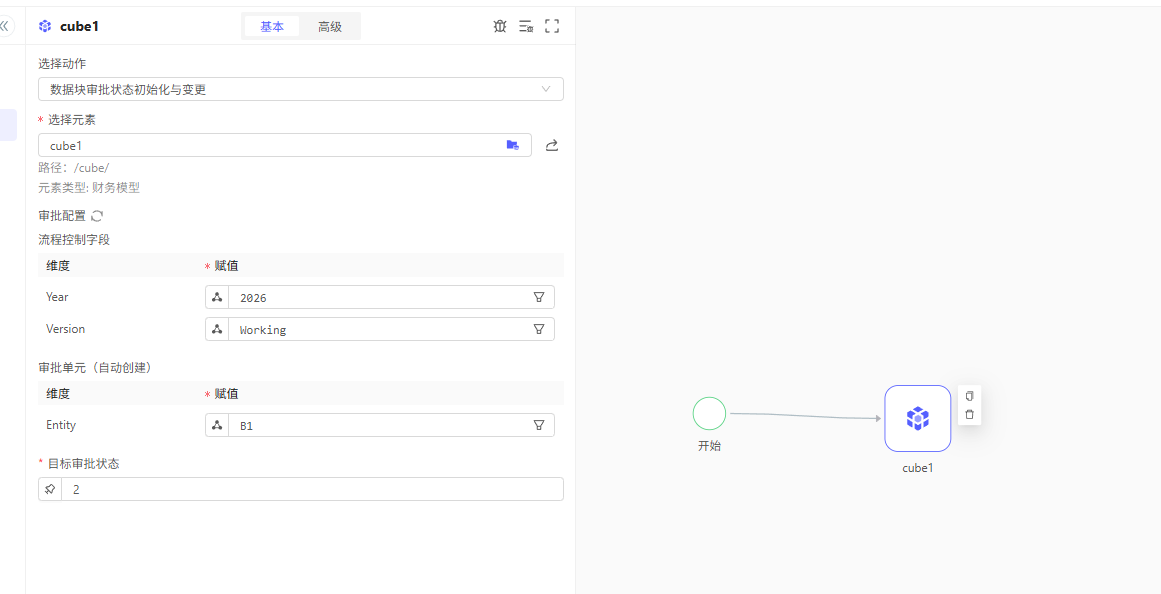
Task: Switch to the 高级 tab
Action: coord(330,27)
